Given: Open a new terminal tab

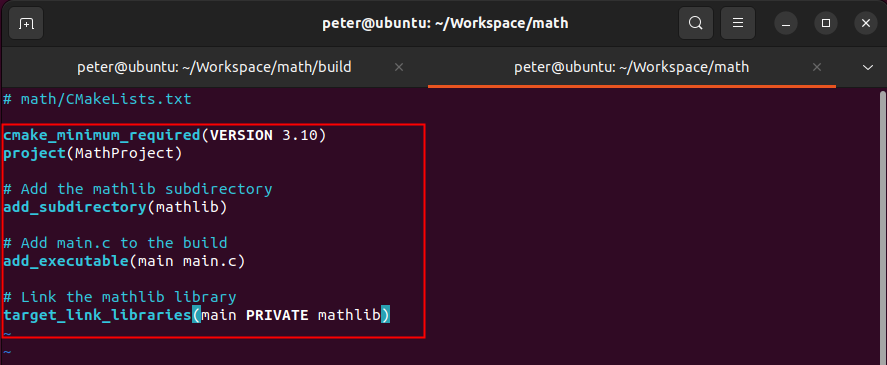Looking at the screenshot, I should (26, 23).
